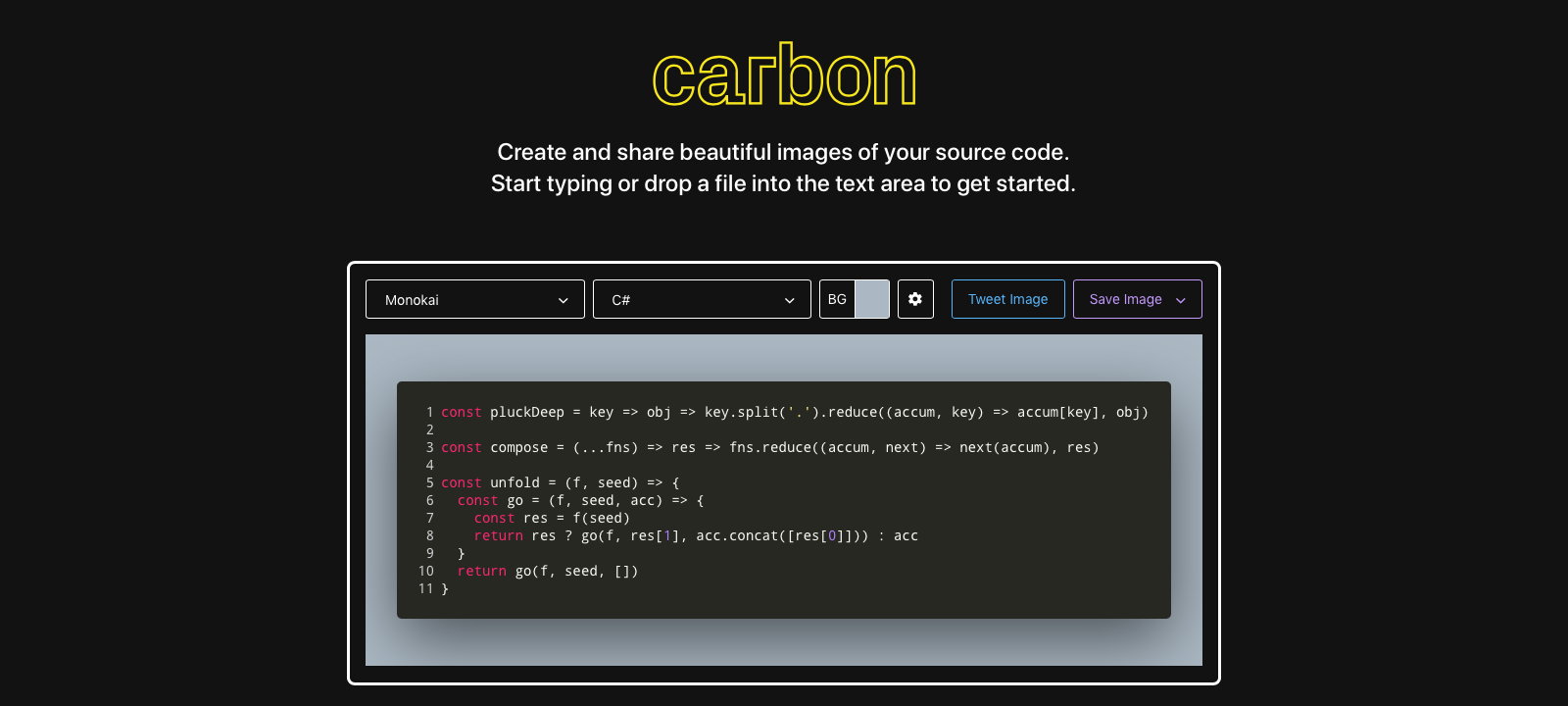Viewport: 1568px width, 706px height.
Task: Click the 'Start typing or drop a file' text
Action: click(x=783, y=183)
